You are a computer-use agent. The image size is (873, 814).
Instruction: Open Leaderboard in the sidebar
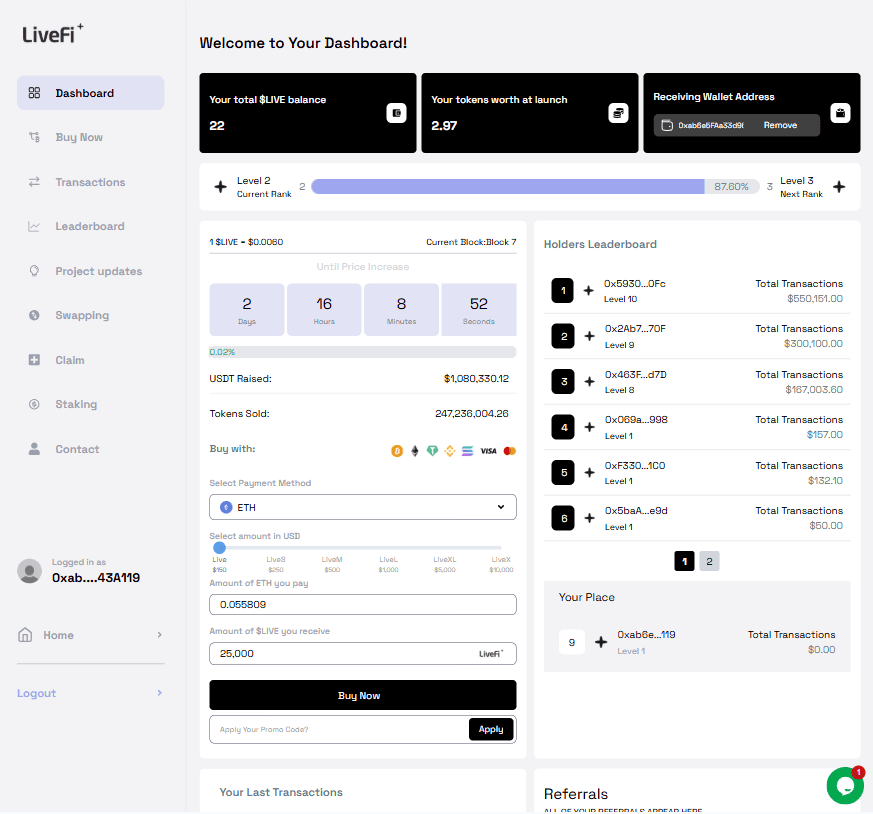(x=89, y=227)
